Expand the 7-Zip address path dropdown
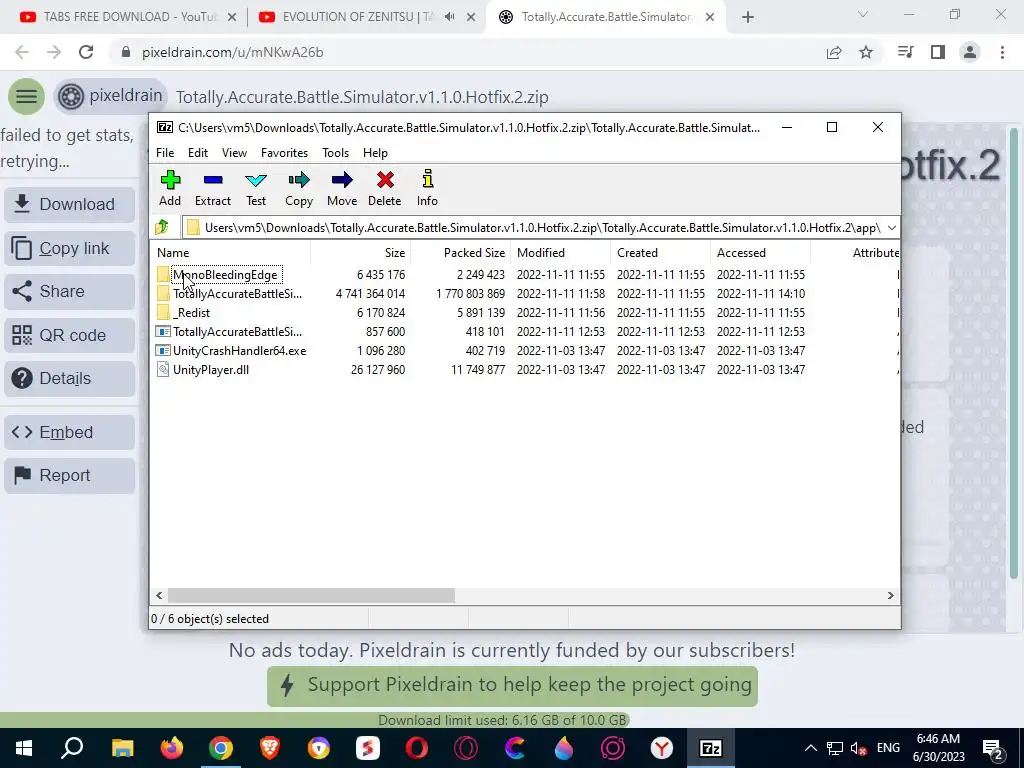This screenshot has width=1024, height=768. click(x=891, y=227)
